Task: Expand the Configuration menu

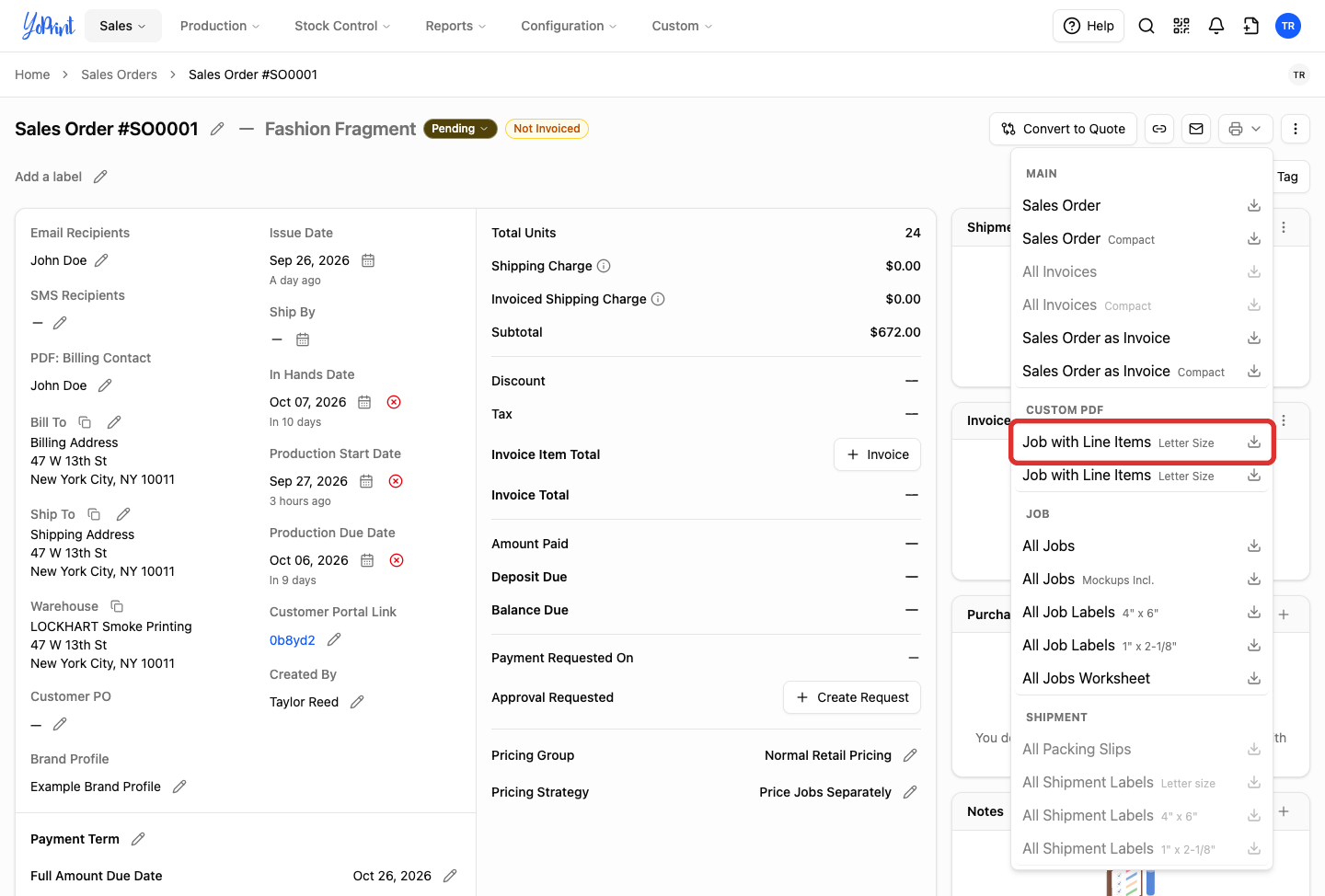Action: click(x=569, y=26)
